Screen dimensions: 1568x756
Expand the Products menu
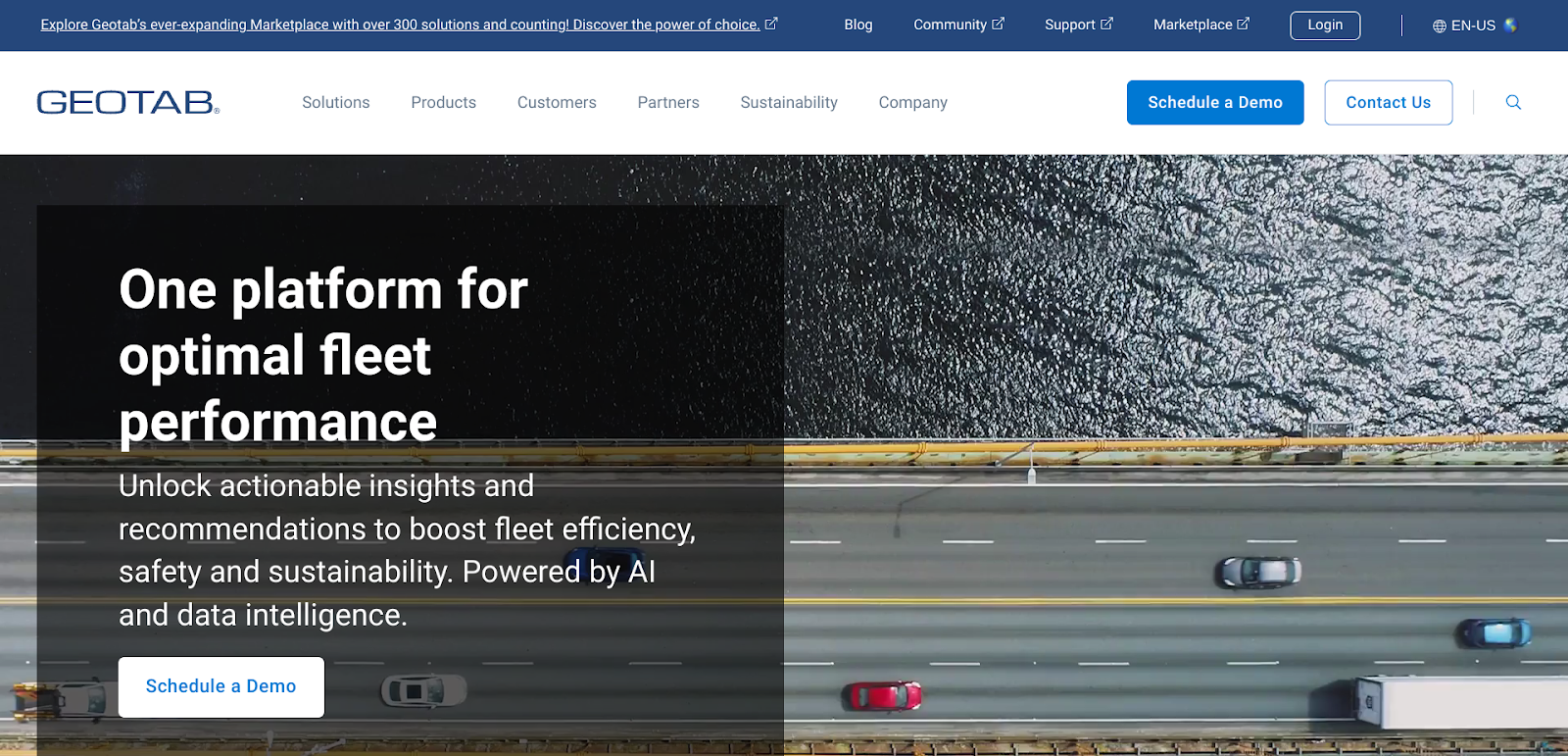443,102
